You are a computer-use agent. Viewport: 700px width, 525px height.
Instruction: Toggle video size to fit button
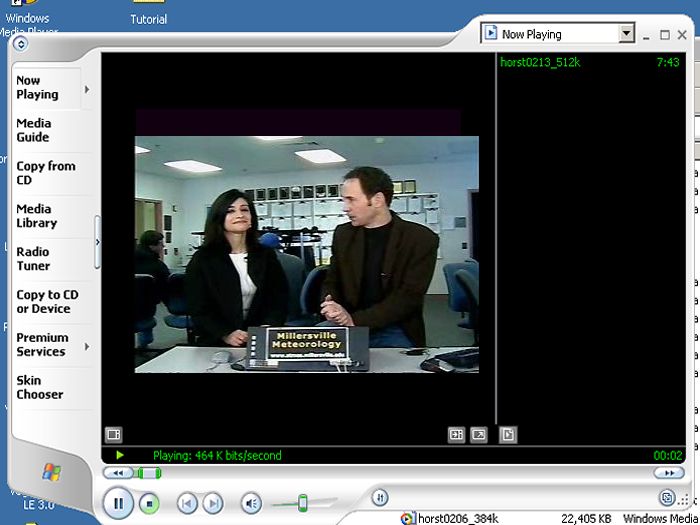click(456, 434)
